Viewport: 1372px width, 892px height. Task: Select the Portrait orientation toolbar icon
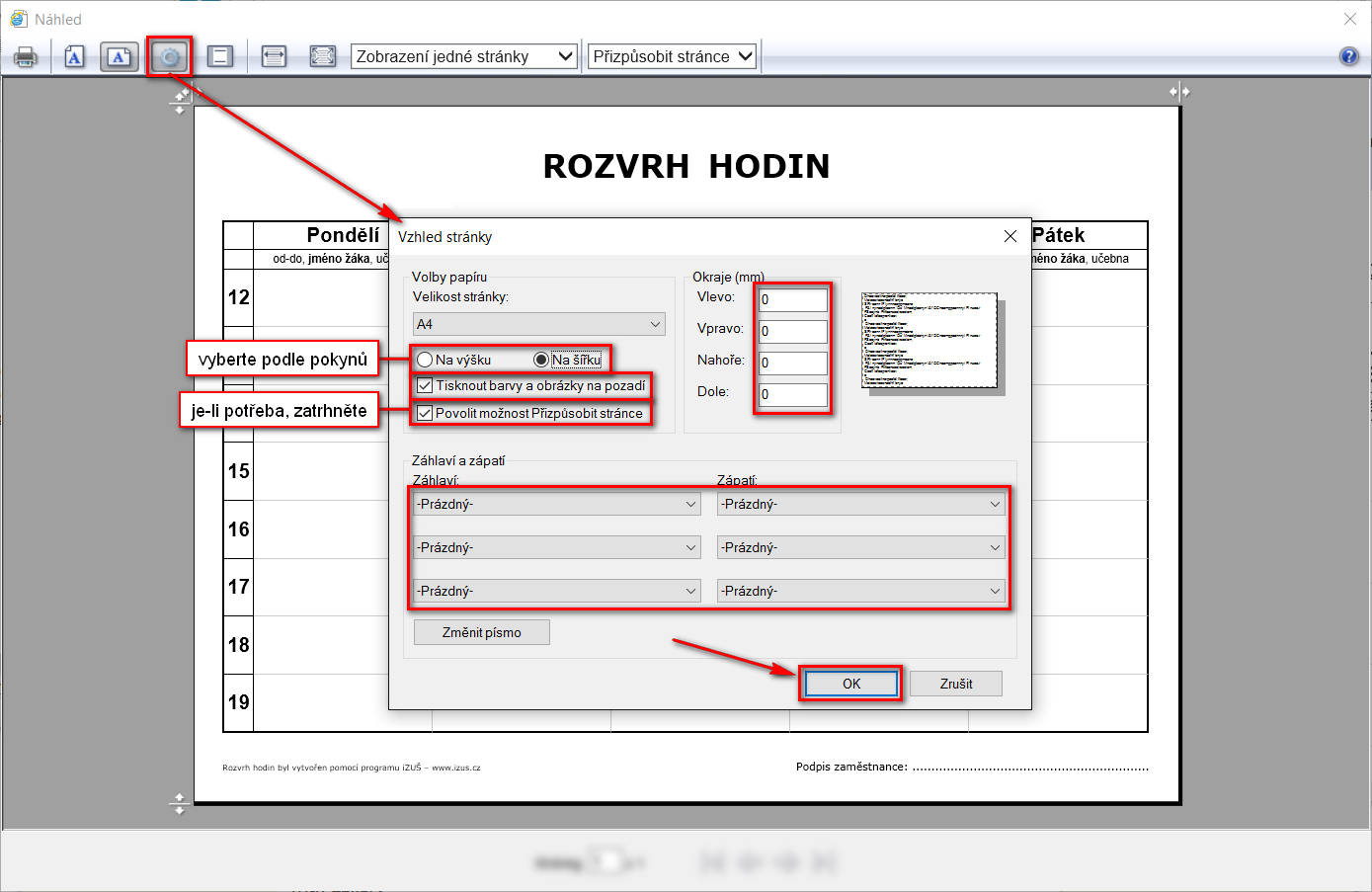pos(74,57)
